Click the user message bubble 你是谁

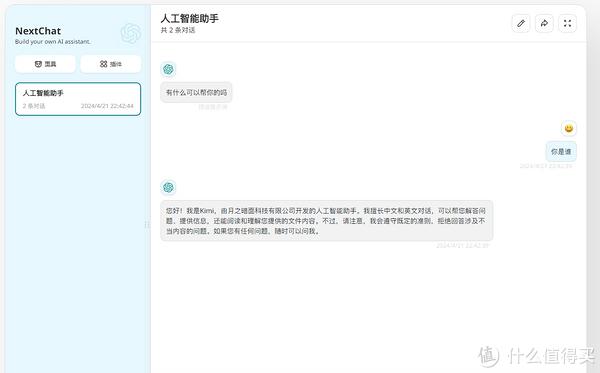561,151
